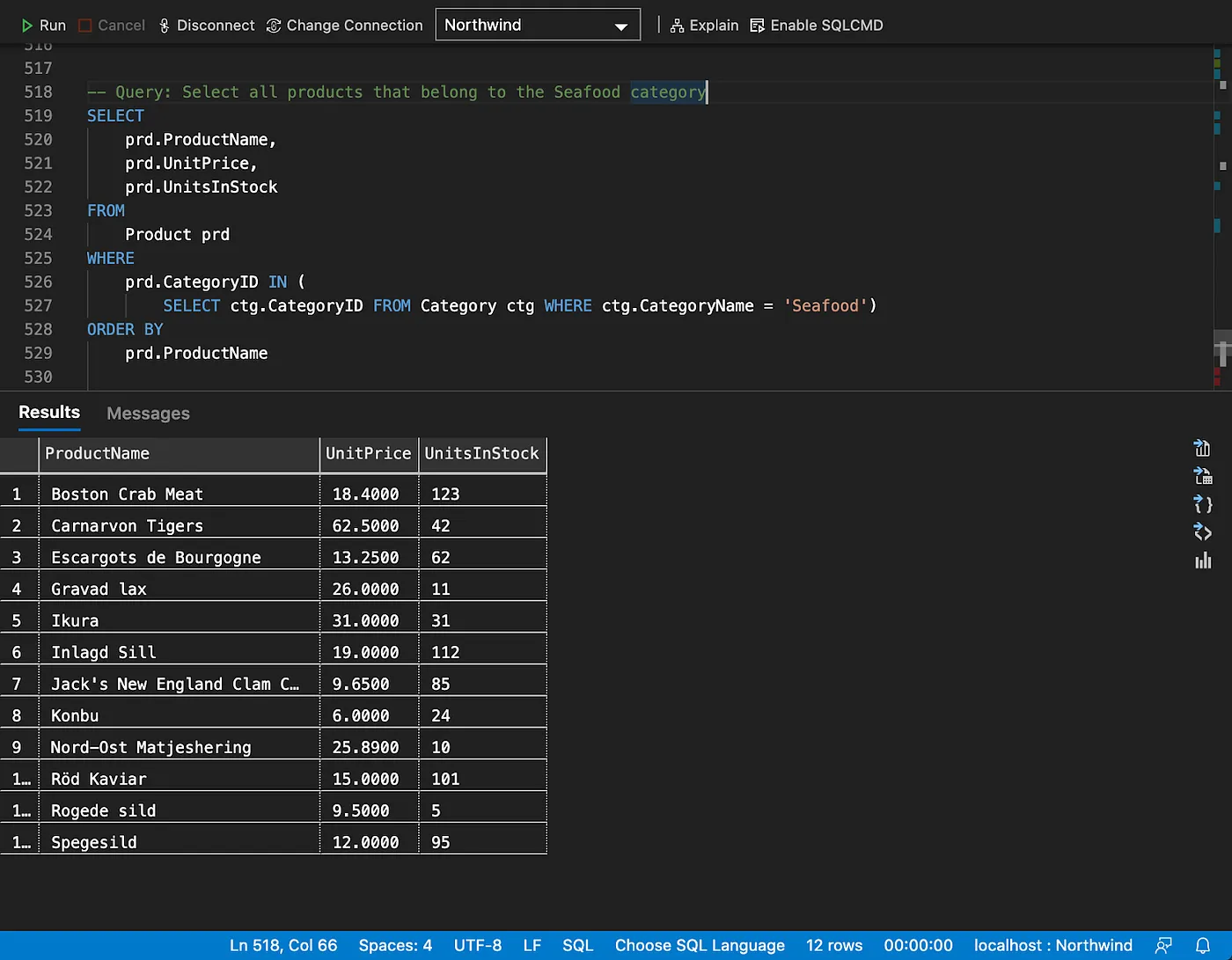This screenshot has width=1232, height=960.
Task: Select cell Nord-Ost Matjeshering
Action: click(180, 747)
